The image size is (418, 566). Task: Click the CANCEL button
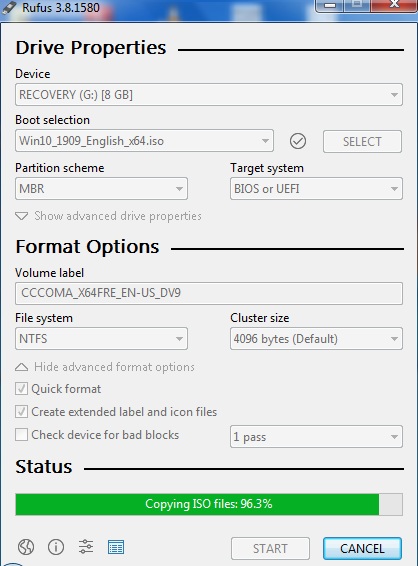click(362, 549)
